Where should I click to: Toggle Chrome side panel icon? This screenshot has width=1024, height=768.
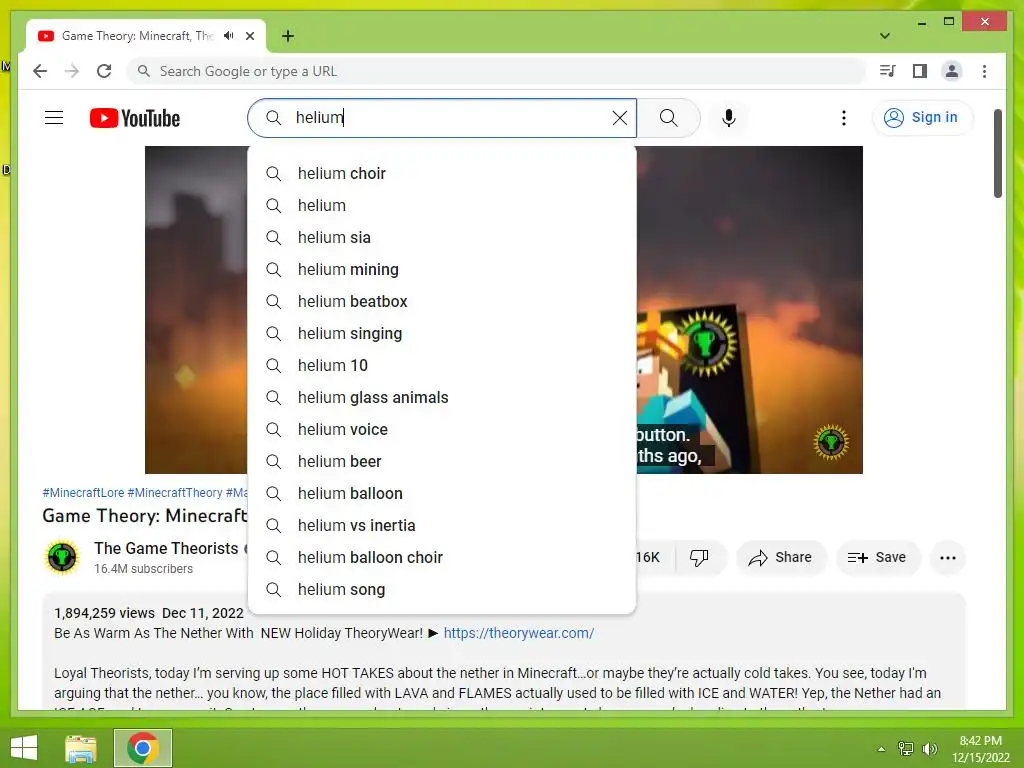[x=920, y=71]
